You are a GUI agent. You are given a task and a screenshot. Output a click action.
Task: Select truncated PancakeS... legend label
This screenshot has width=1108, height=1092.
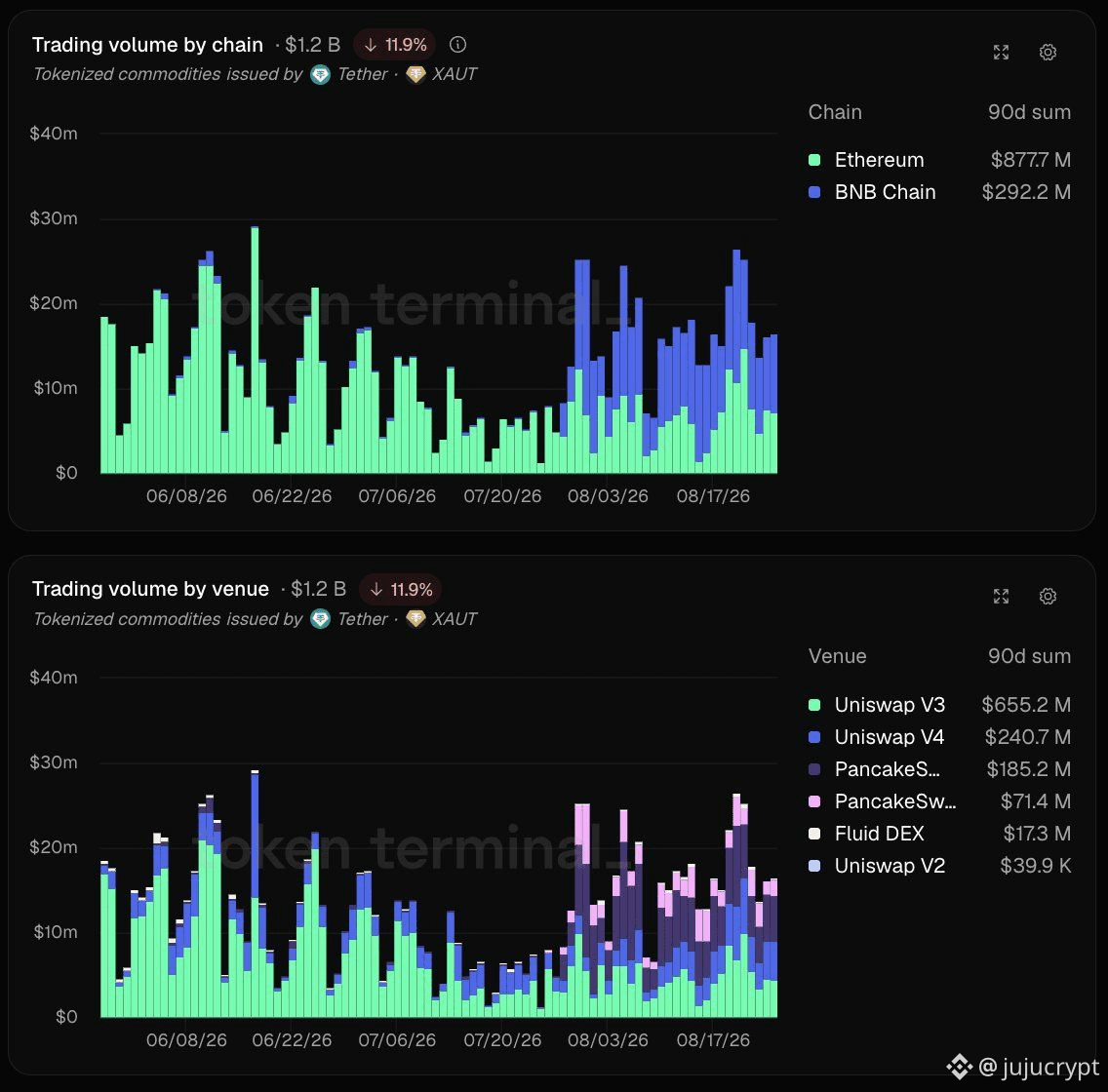pyautogui.click(x=887, y=769)
